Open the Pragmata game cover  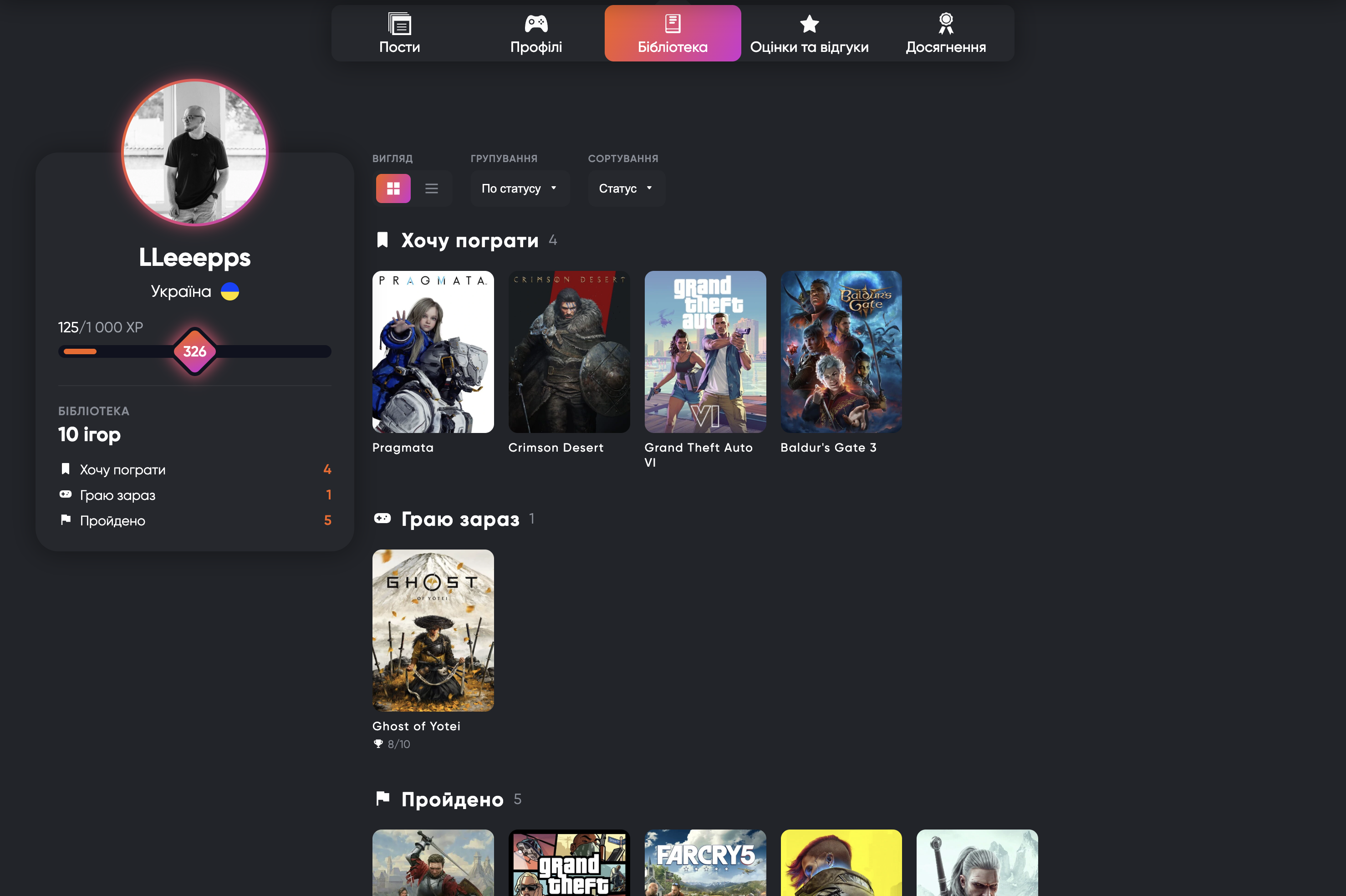click(x=433, y=351)
